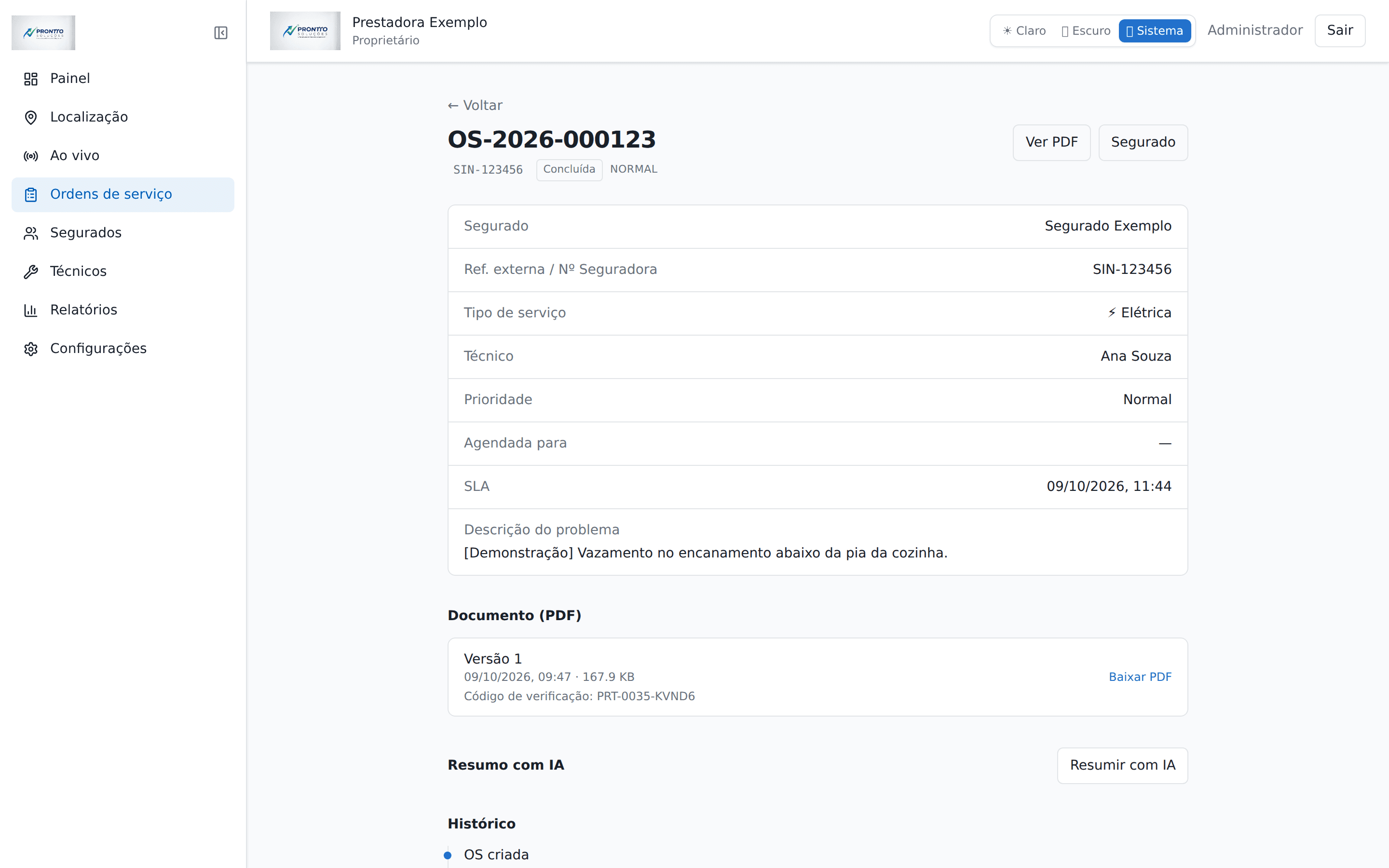Click the Prontto logo in sidebar
1389x868 pixels.
(43, 33)
